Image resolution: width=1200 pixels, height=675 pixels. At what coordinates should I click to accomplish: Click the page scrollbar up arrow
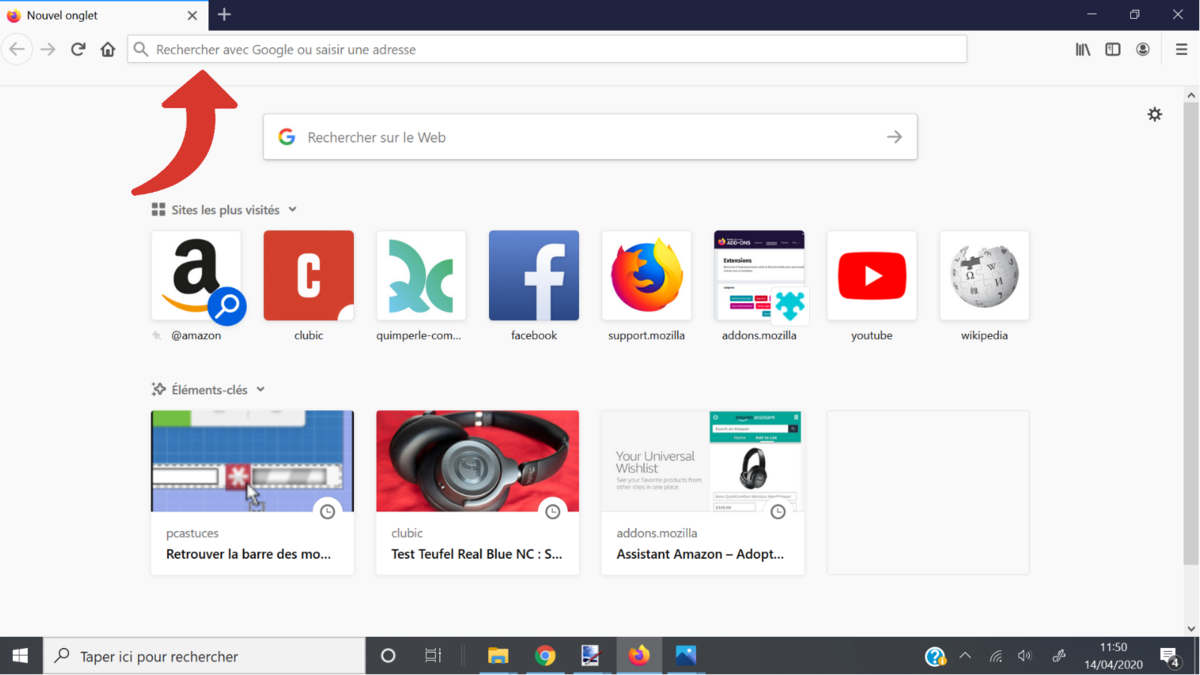1191,95
